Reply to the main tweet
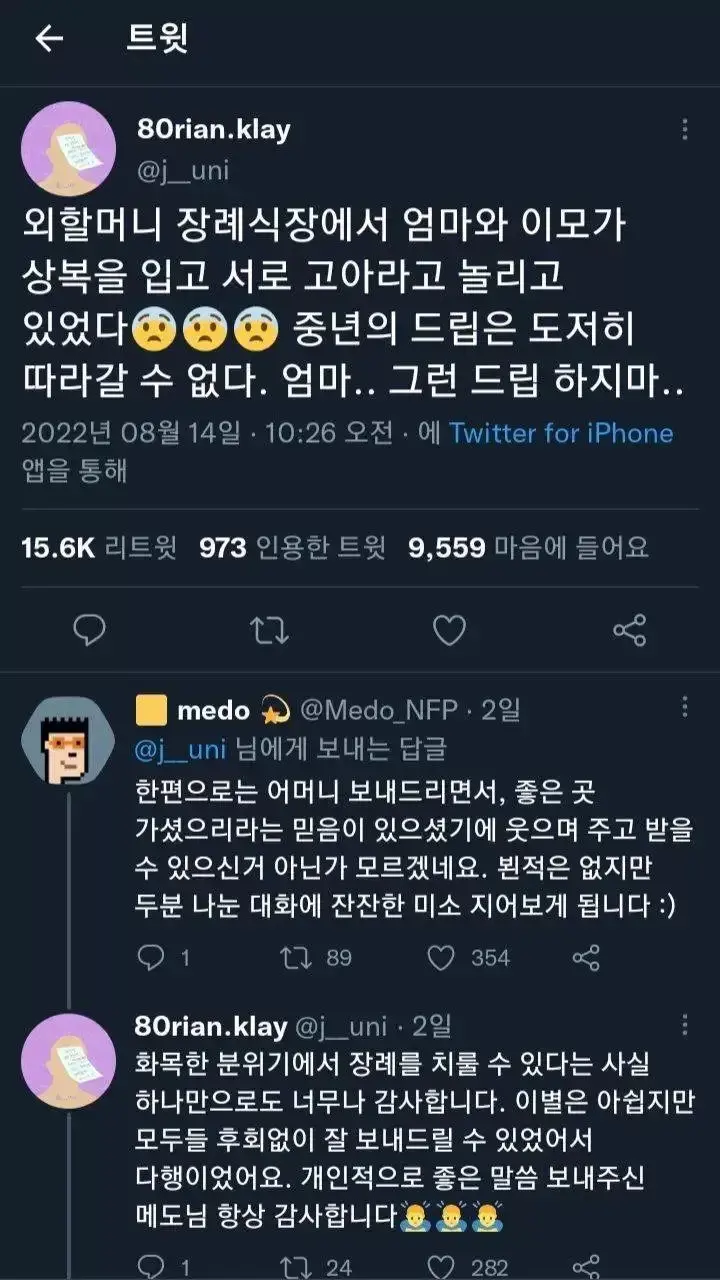720x1280 pixels. point(91,629)
